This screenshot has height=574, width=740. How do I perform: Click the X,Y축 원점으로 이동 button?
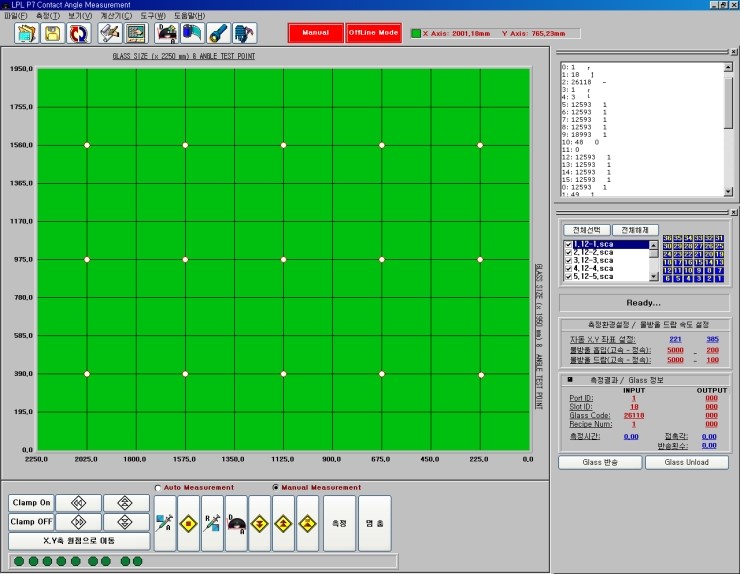(79, 541)
